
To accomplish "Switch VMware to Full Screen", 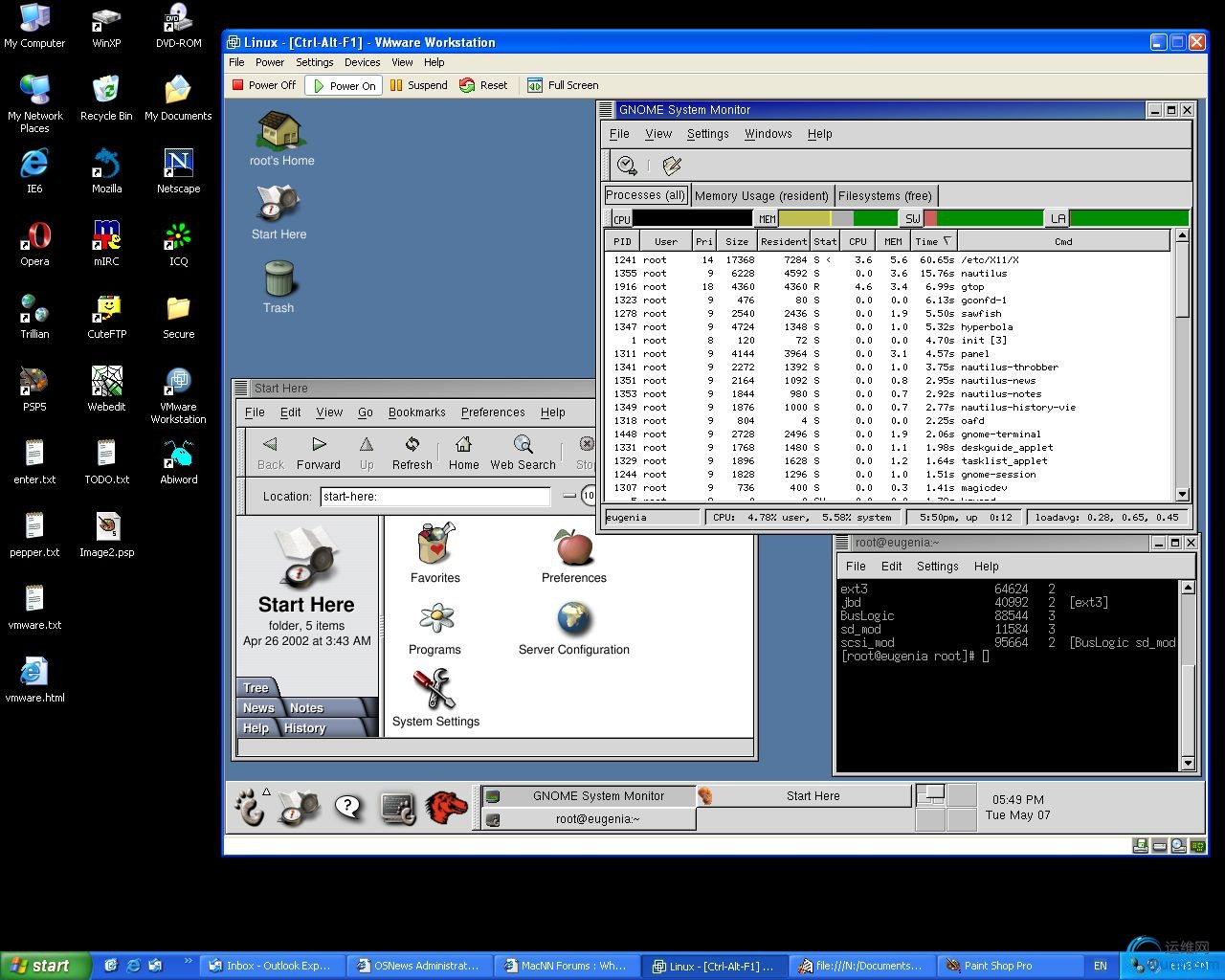I will (563, 85).
